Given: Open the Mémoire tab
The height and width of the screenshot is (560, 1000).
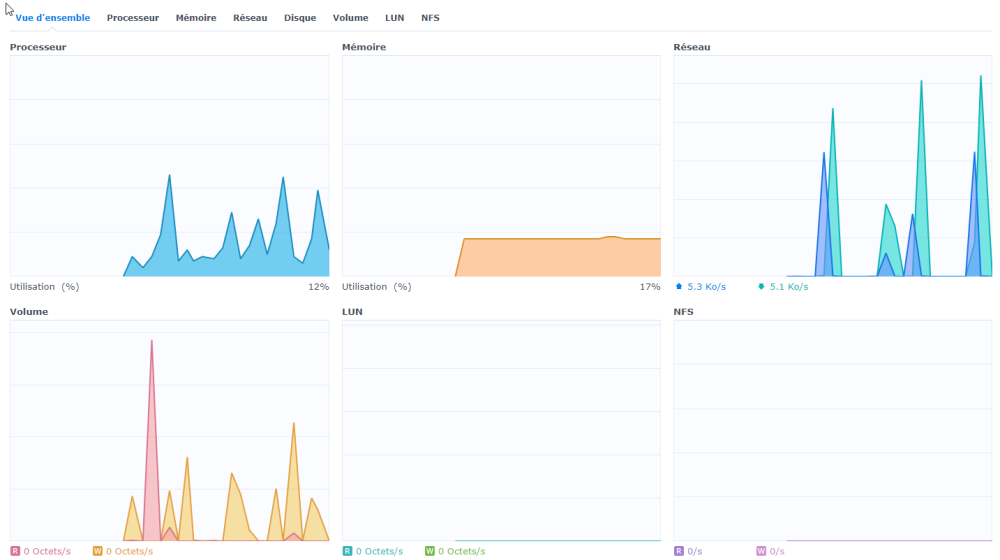Looking at the screenshot, I should 196,18.
